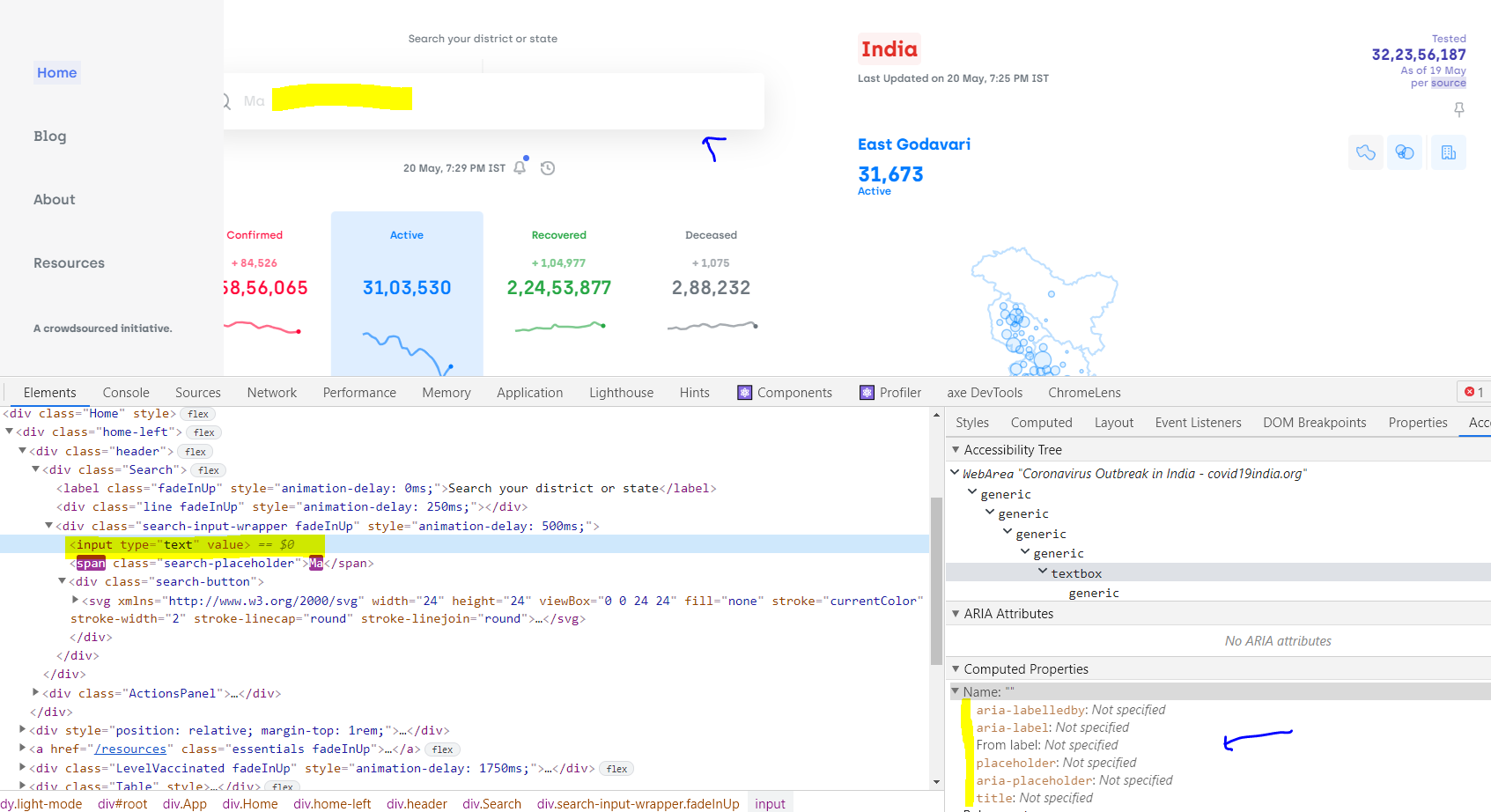This screenshot has width=1491, height=812.
Task: Collapse the WebArea accessibility tree node
Action: (x=955, y=473)
